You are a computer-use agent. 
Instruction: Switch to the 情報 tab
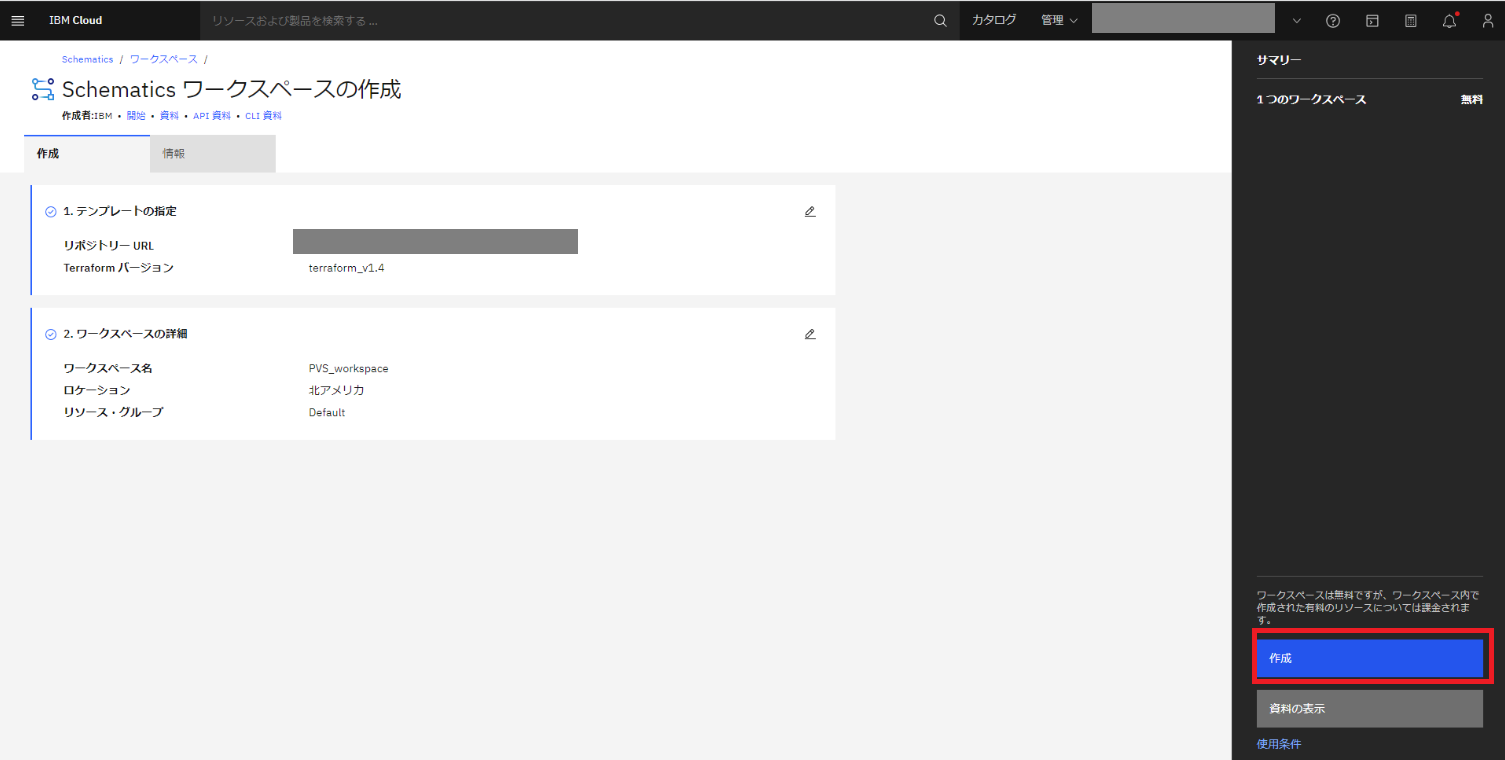(212, 154)
